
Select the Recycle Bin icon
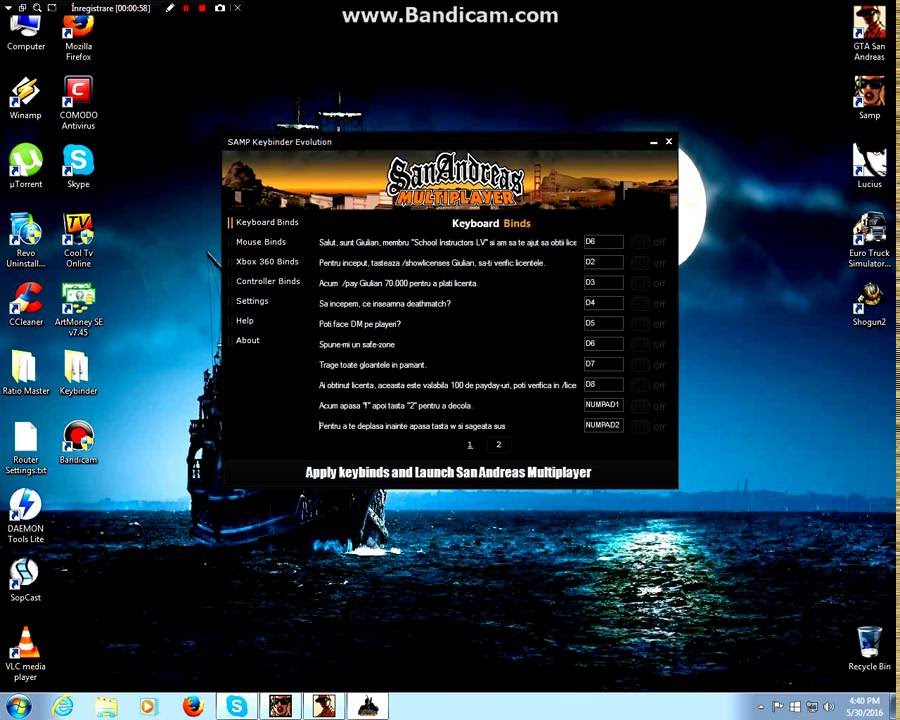869,649
